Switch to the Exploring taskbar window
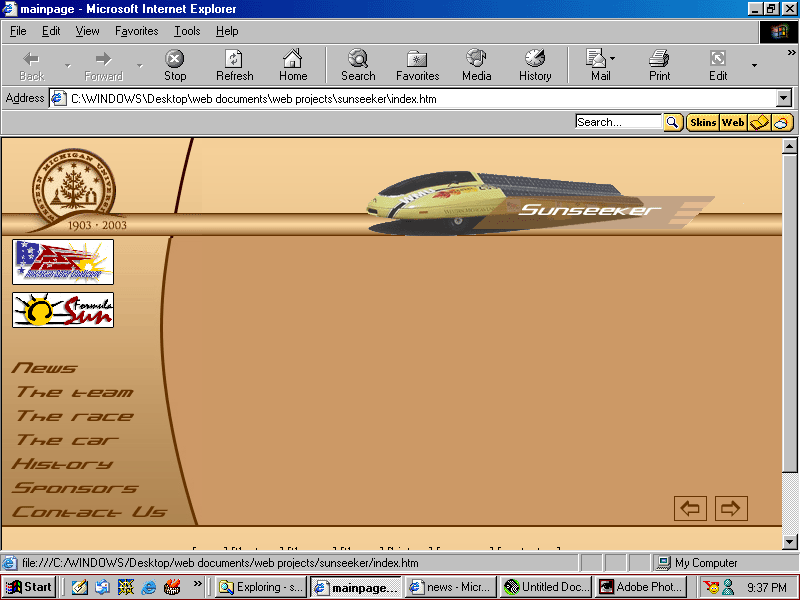Screen dimensions: 800x600 pyautogui.click(x=261, y=587)
